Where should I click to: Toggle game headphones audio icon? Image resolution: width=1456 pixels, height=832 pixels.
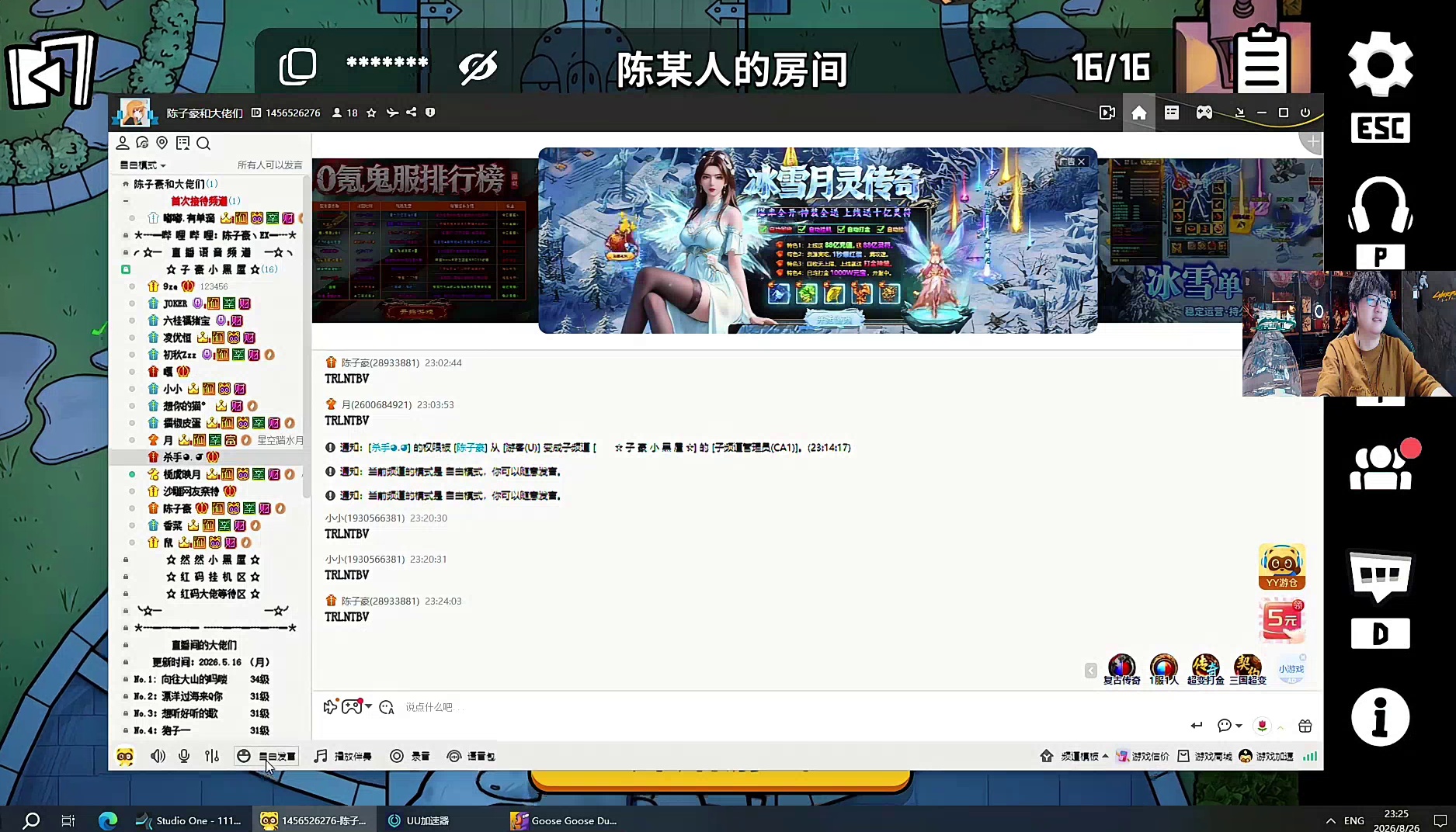(x=1381, y=206)
